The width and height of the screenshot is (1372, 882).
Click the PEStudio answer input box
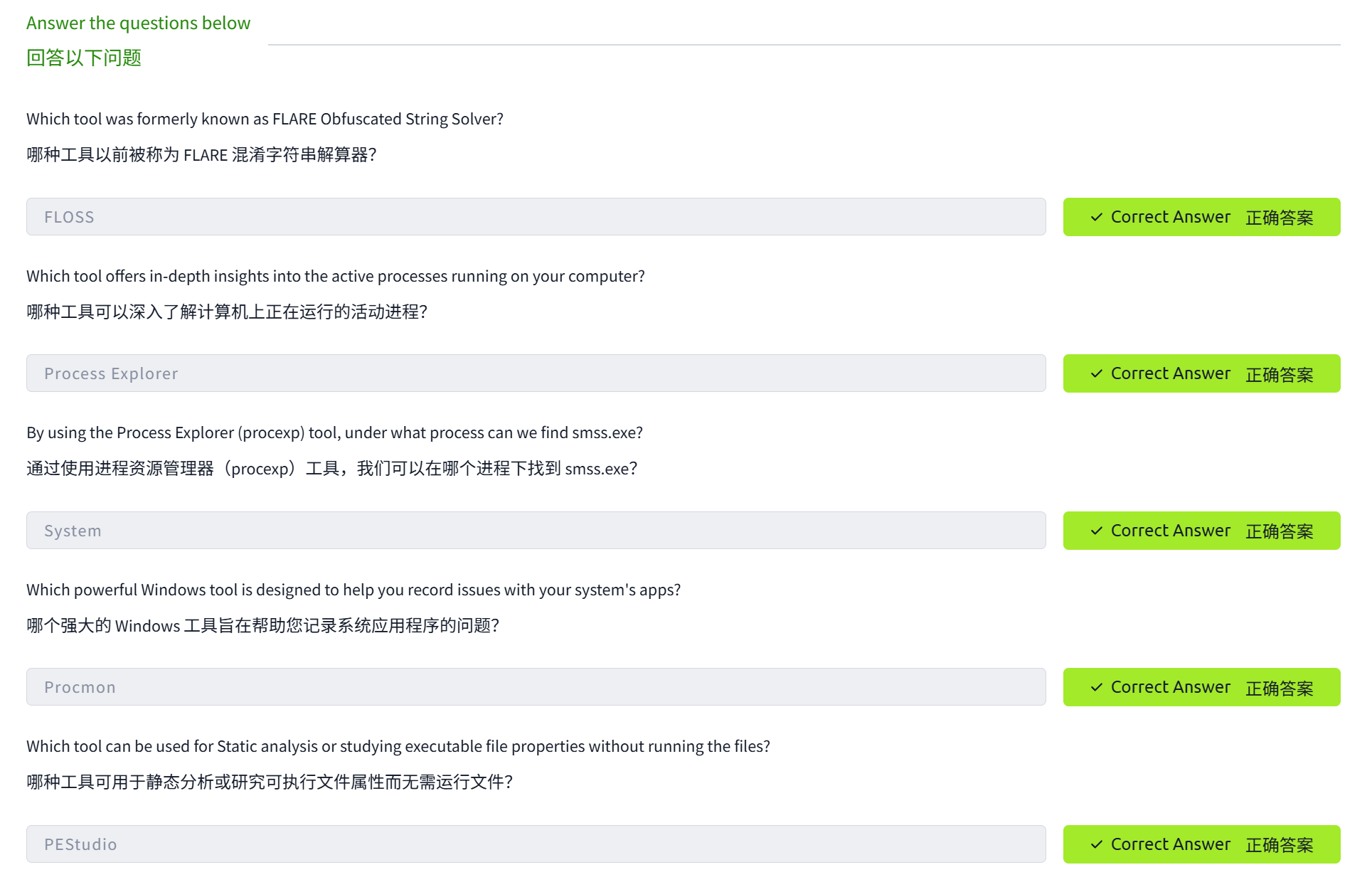click(536, 844)
